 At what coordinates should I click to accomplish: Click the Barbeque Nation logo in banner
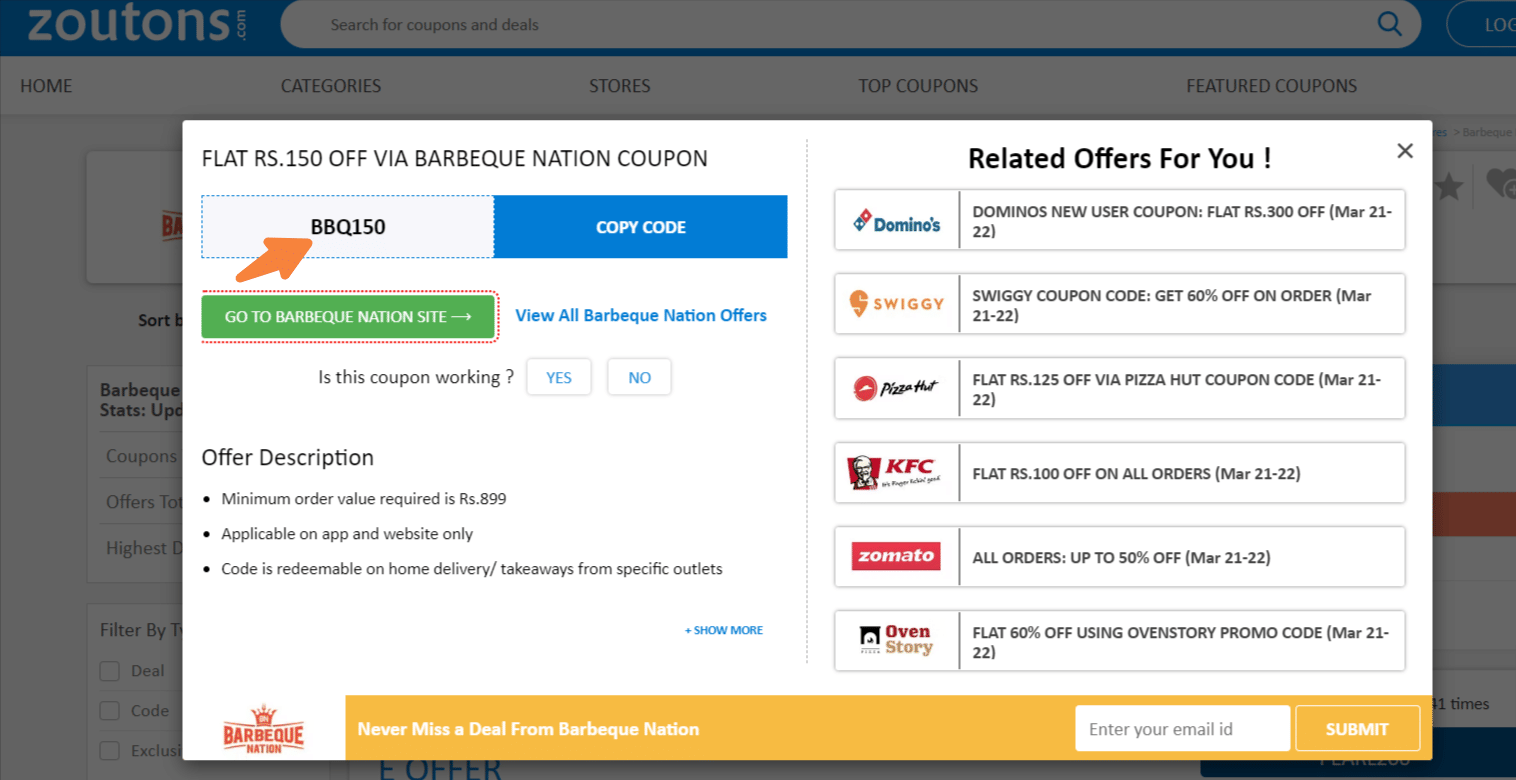point(264,729)
